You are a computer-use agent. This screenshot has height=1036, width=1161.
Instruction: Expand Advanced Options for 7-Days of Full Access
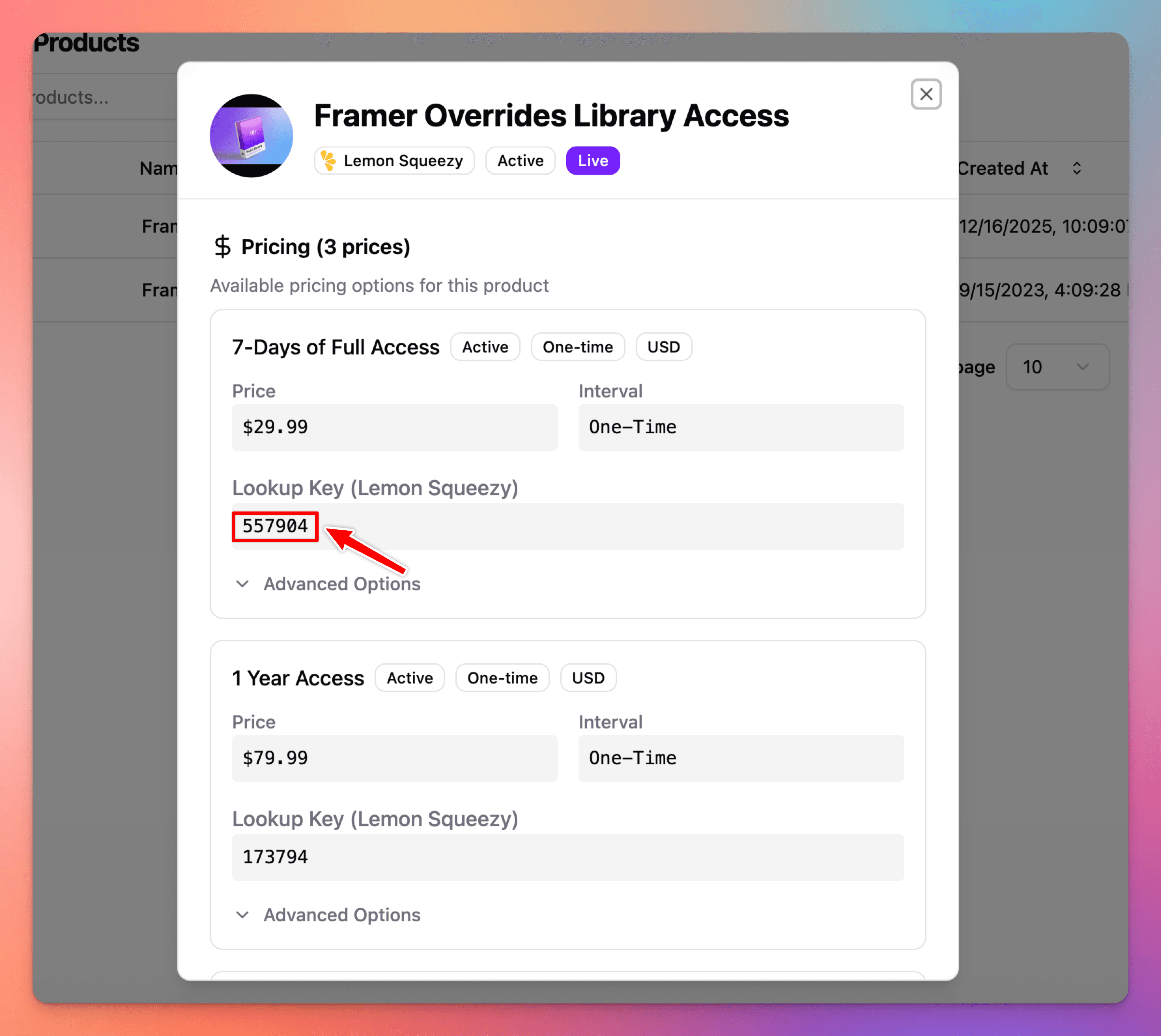(328, 584)
